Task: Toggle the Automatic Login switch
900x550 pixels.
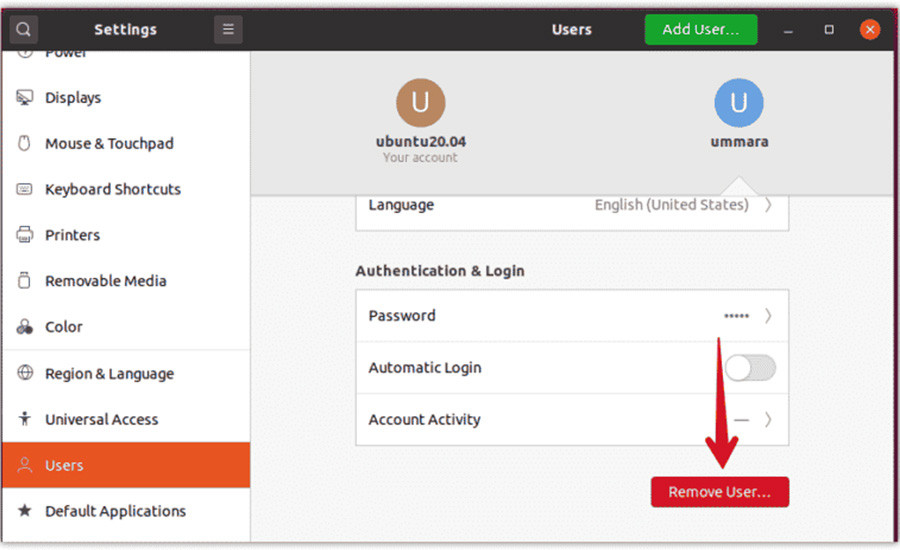Action: tap(750, 367)
